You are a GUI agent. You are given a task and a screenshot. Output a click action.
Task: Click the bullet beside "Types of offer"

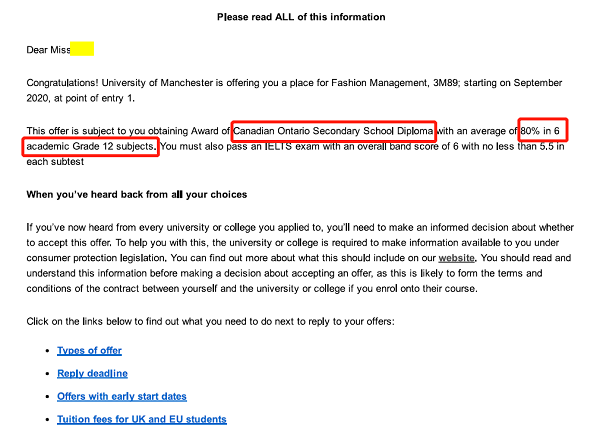[47, 351]
